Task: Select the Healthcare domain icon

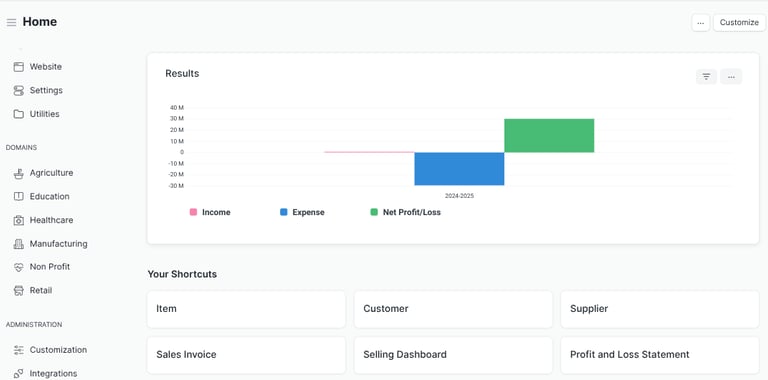Action: (x=19, y=220)
